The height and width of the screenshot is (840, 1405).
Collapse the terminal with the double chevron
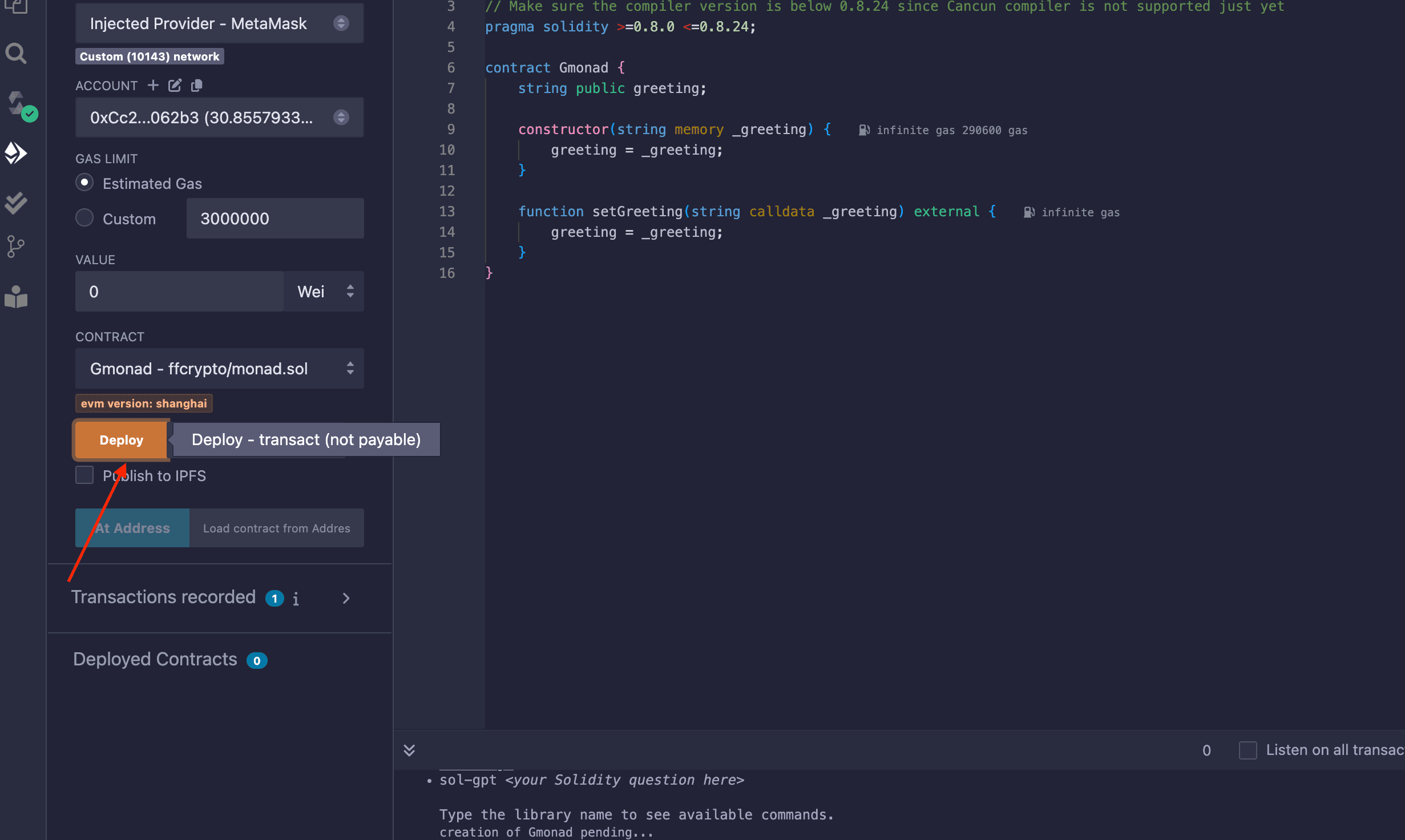coord(409,750)
